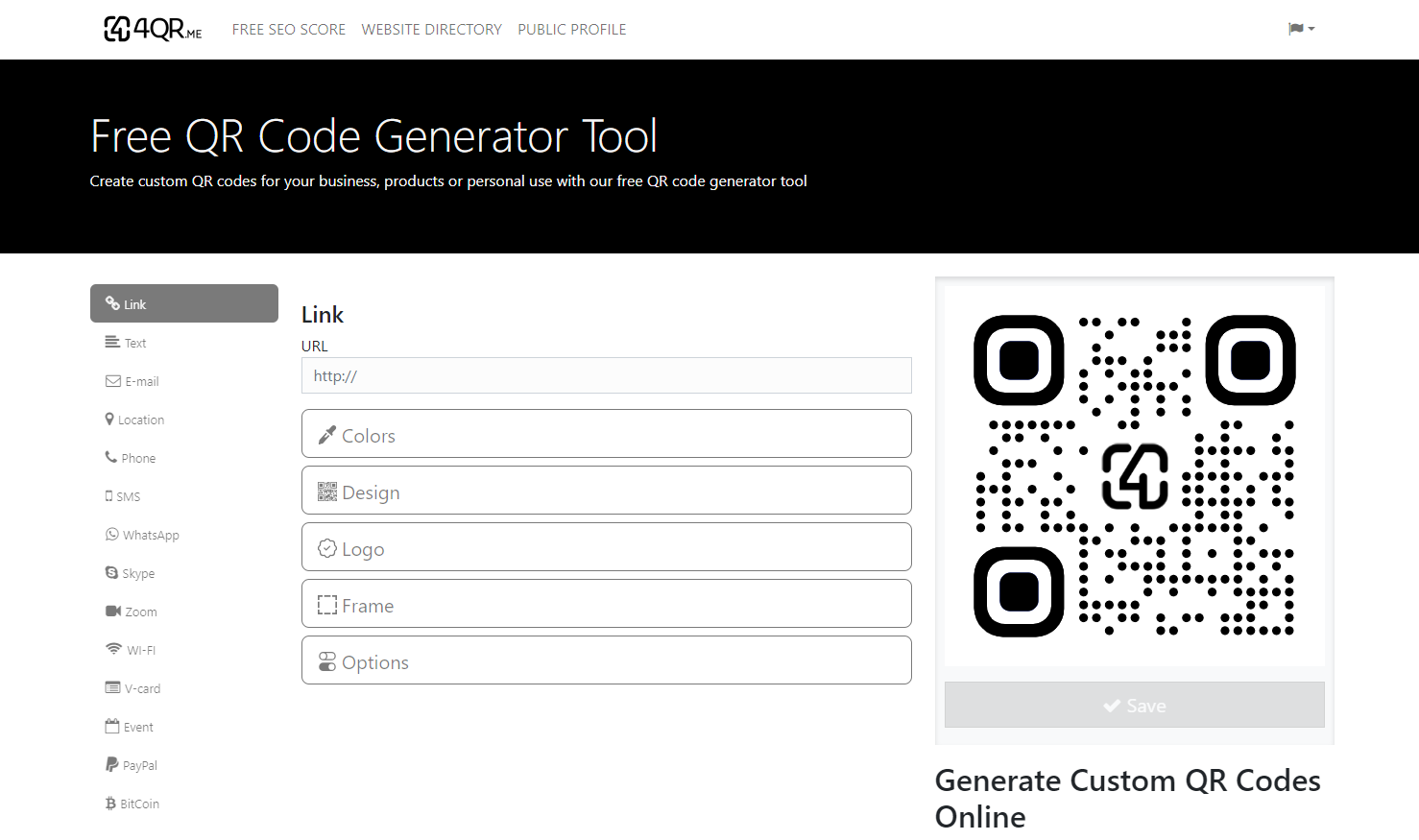Viewport: 1419px width, 840px height.
Task: Select the WhatsApp icon
Action: [112, 534]
